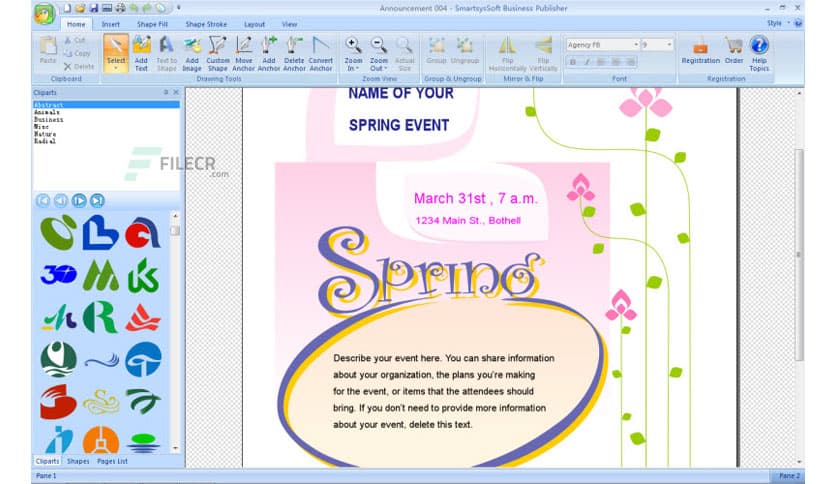Open the Shape Fill ribbon tab
This screenshot has height=484, width=836.
tap(152, 24)
